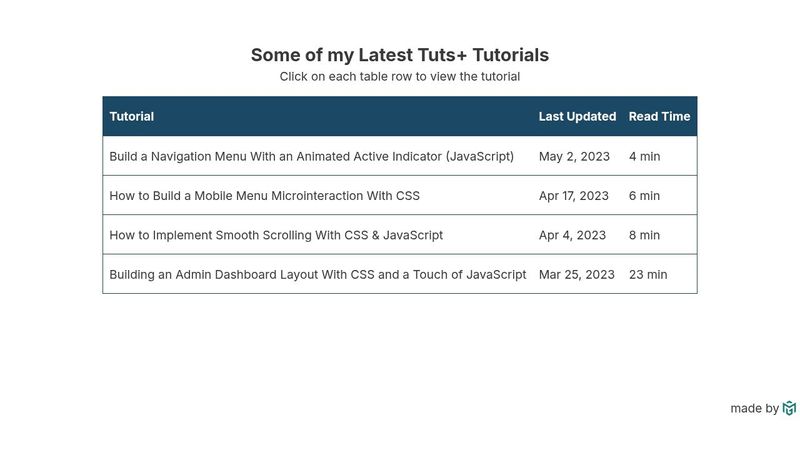Image resolution: width=800 pixels, height=450 pixels.
Task: Open the Smooth Scrolling tutorial row
Action: (x=399, y=235)
